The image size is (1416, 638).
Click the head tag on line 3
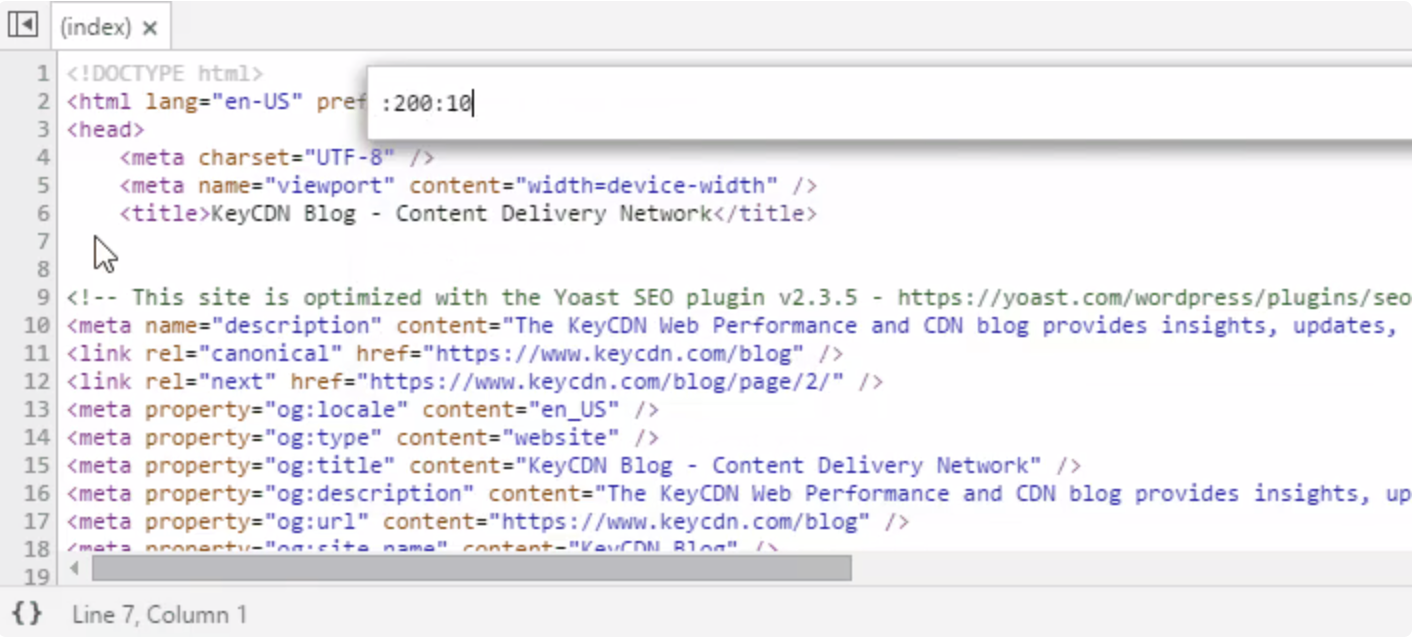coord(106,130)
